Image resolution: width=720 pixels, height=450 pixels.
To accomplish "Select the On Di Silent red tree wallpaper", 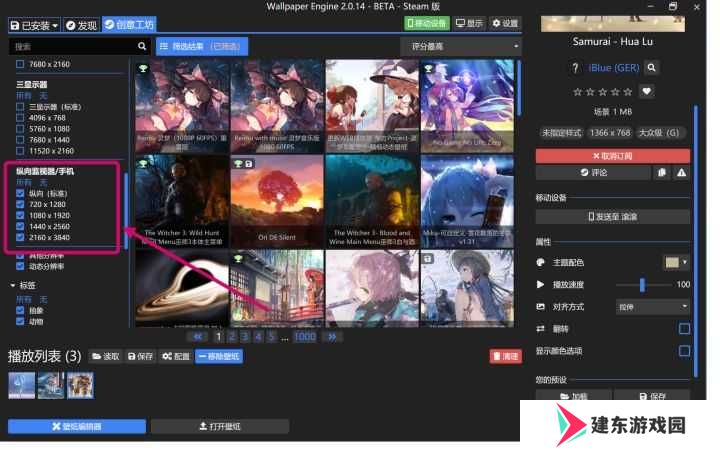I will [x=277, y=202].
